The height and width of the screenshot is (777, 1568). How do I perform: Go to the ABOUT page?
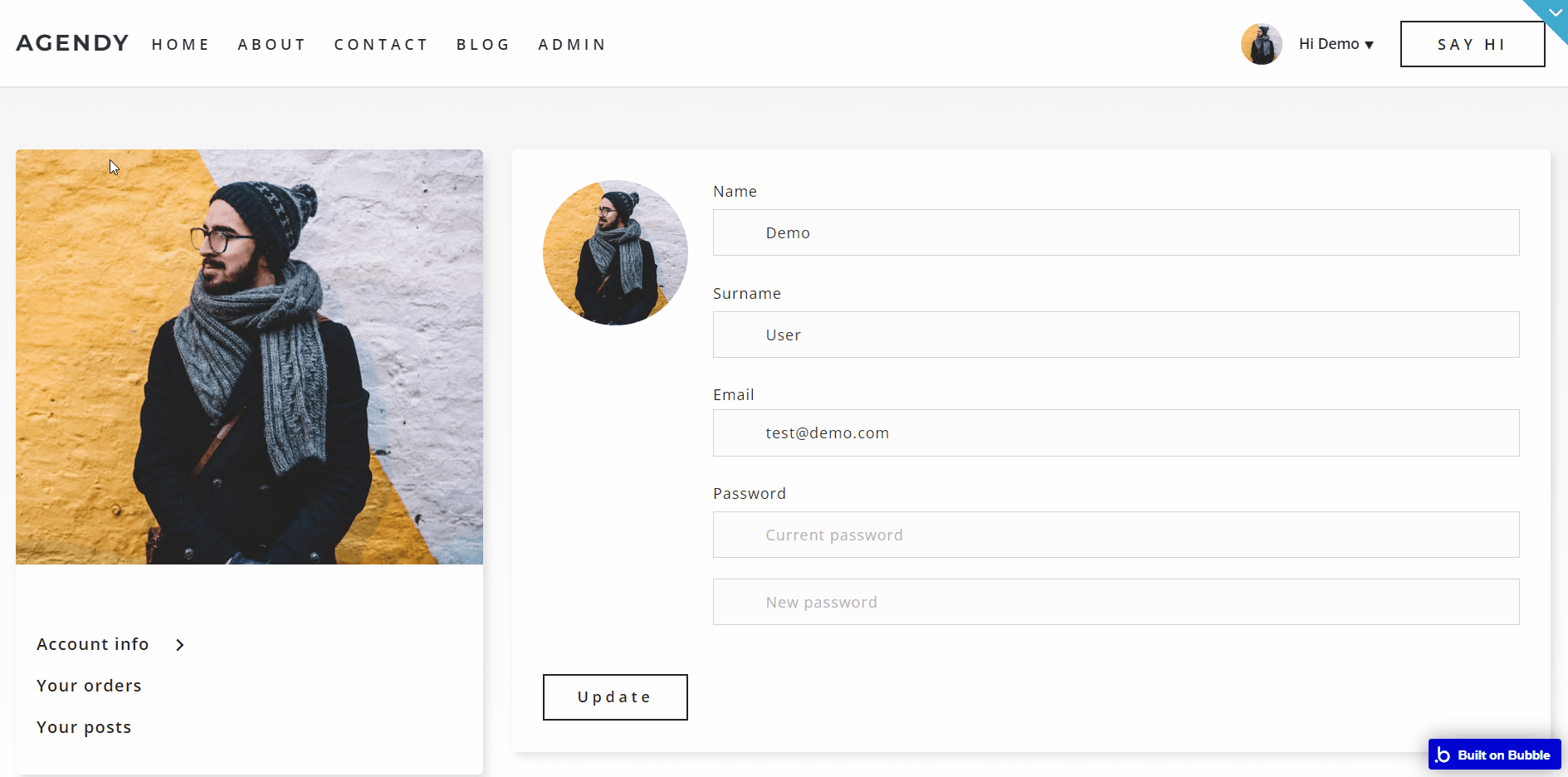pyautogui.click(x=271, y=45)
